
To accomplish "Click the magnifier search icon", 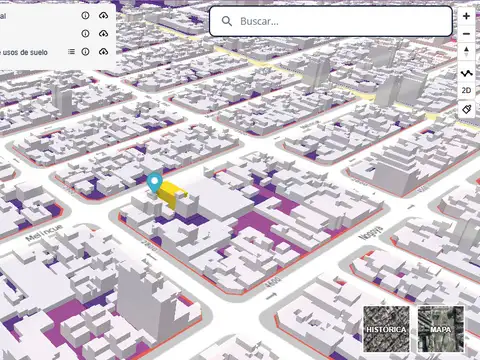I will 227,21.
